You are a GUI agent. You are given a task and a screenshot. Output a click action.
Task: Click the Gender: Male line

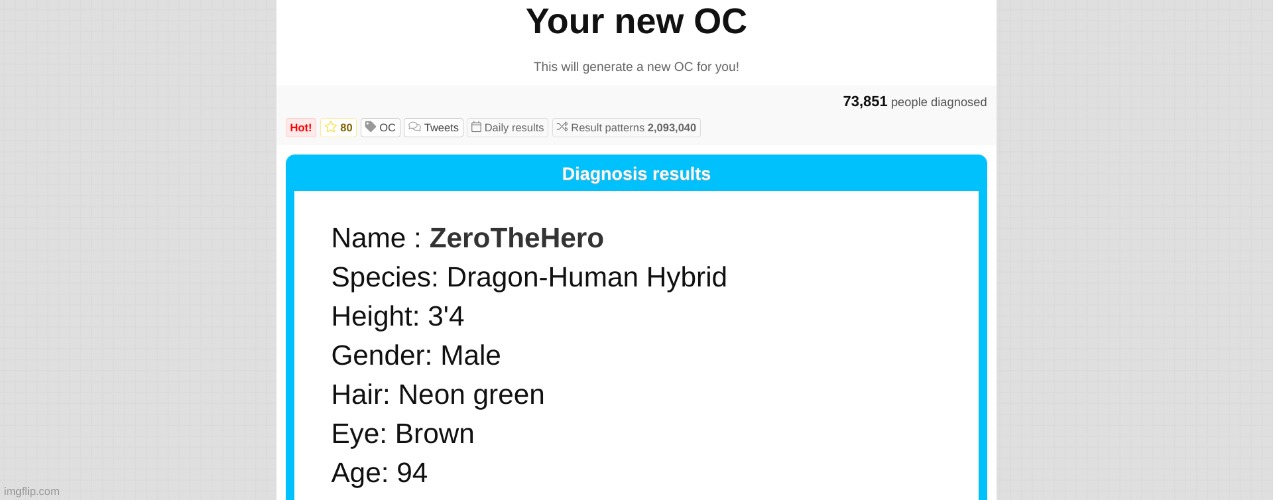[x=415, y=355]
